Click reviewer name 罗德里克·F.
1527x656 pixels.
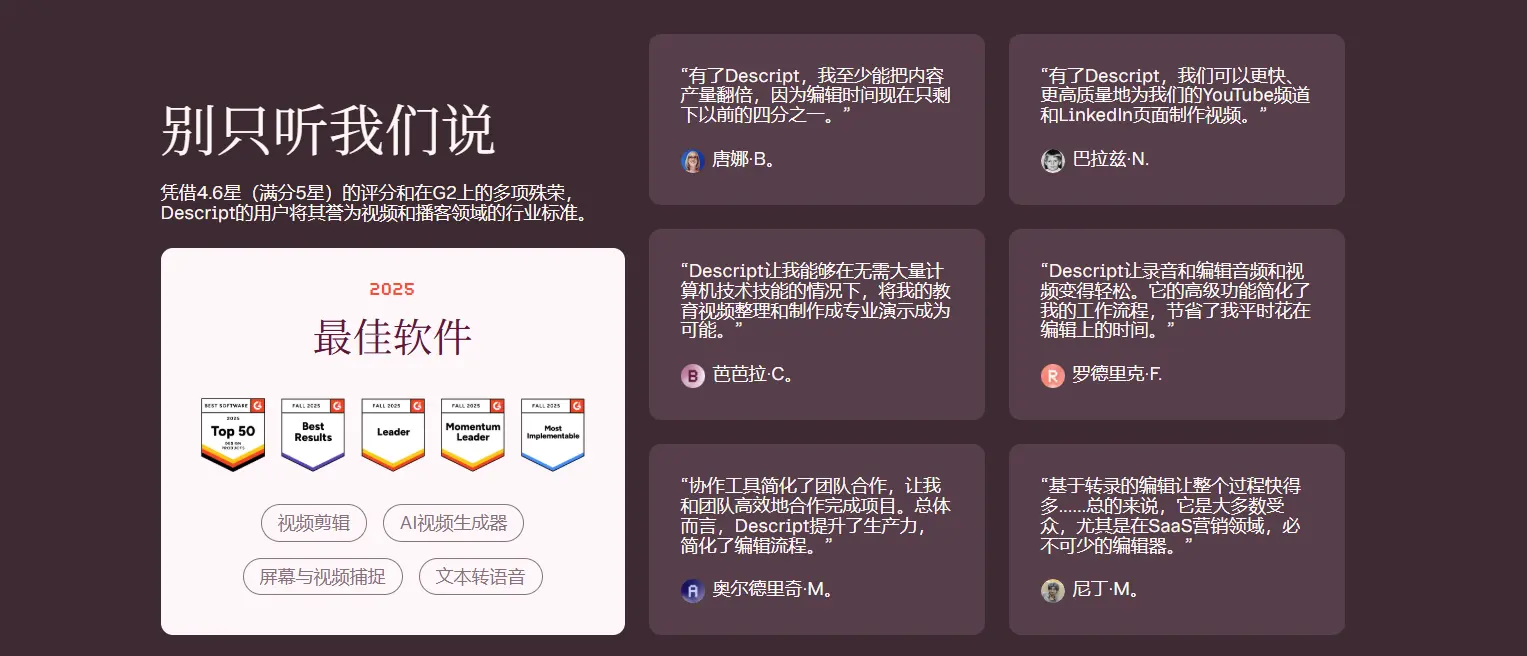pos(1117,376)
